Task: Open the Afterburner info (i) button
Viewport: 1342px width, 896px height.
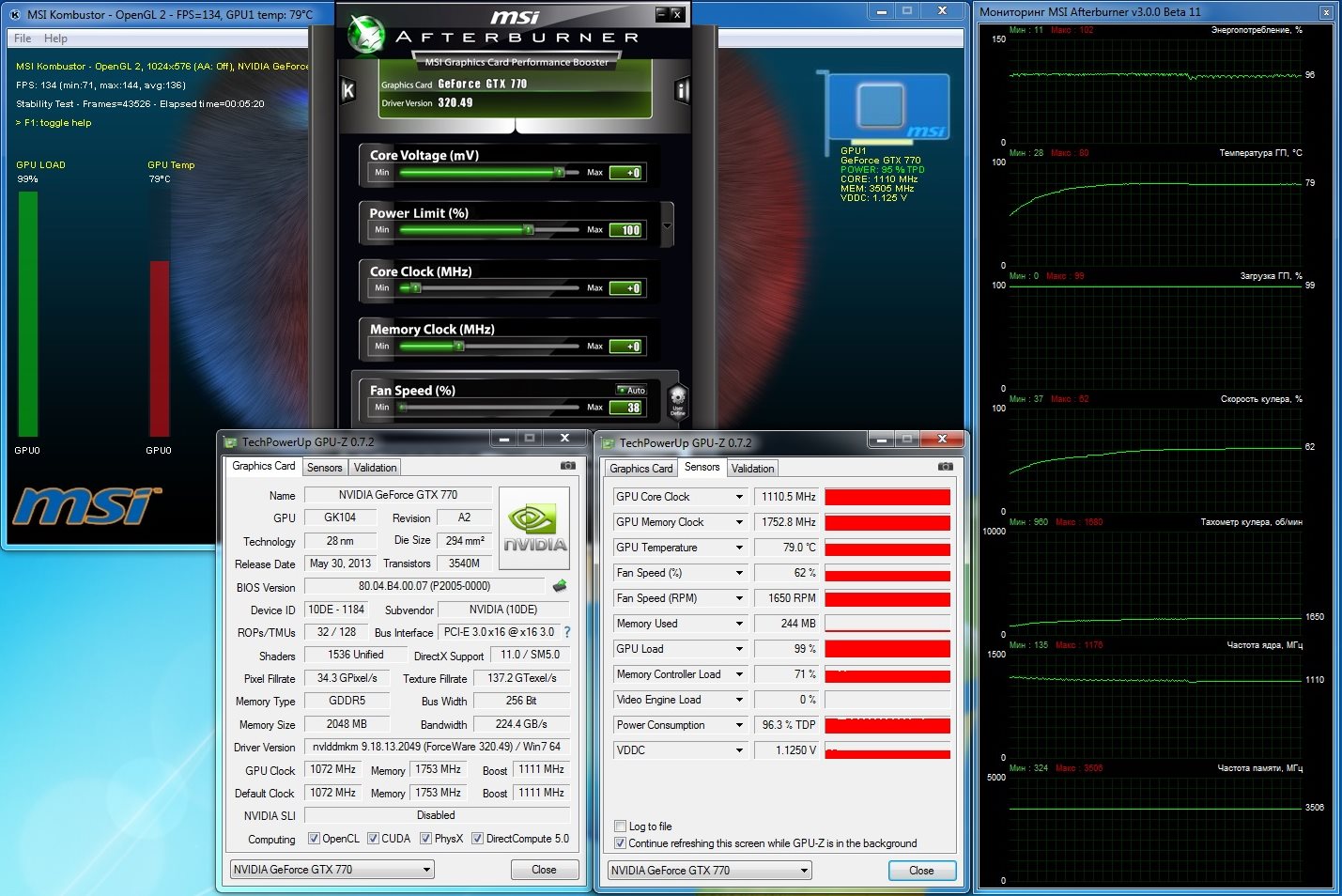Action: click(683, 90)
